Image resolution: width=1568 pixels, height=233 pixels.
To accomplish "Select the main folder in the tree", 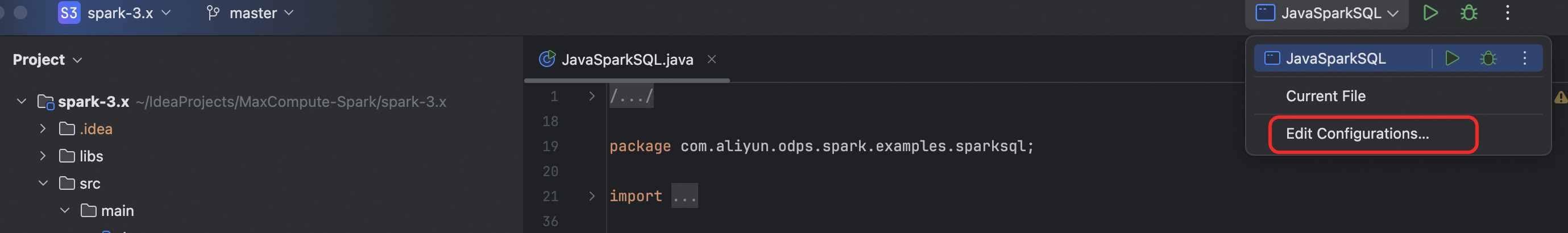I will click(x=117, y=210).
